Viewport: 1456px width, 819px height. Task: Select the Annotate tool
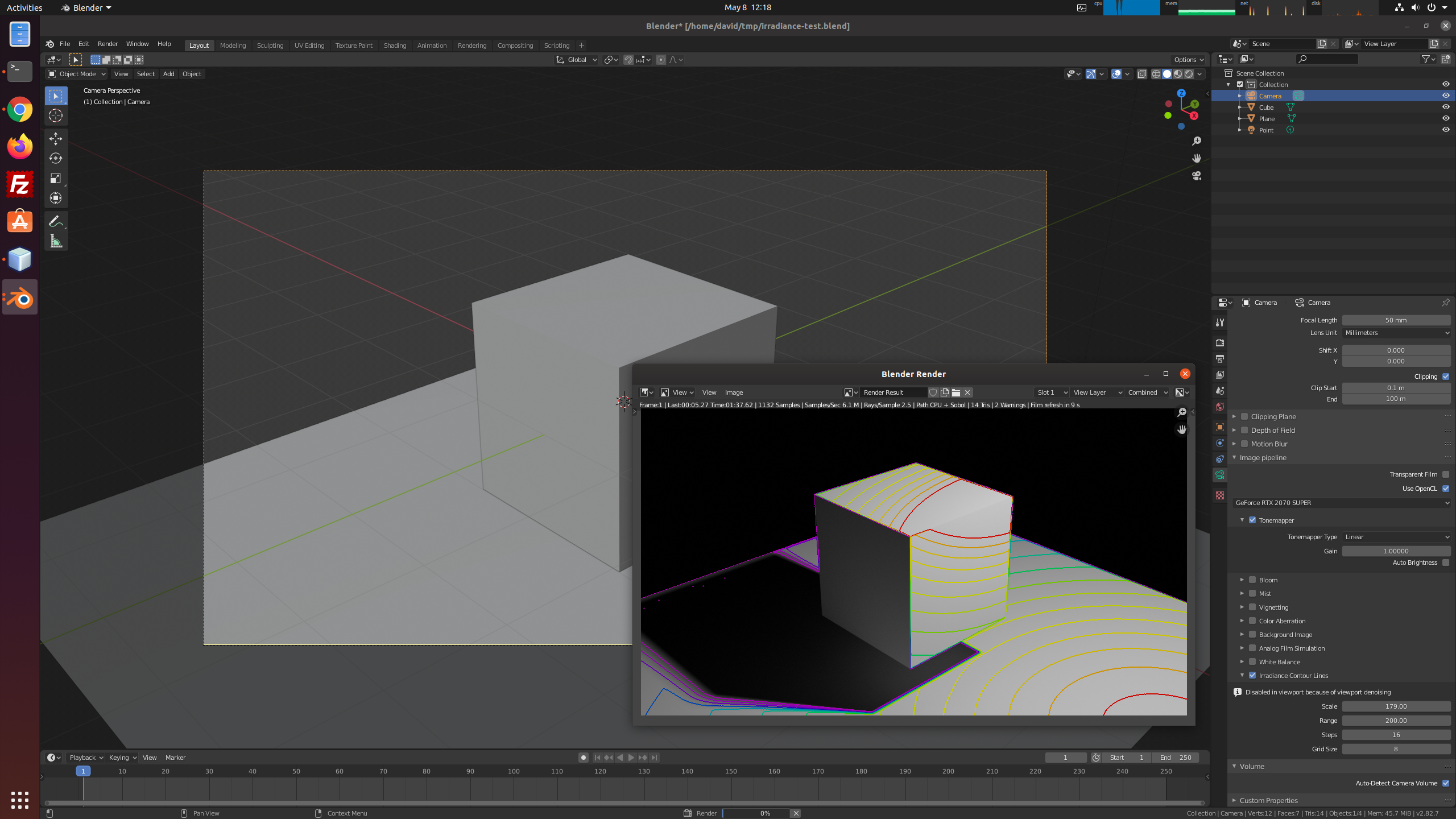point(55,221)
